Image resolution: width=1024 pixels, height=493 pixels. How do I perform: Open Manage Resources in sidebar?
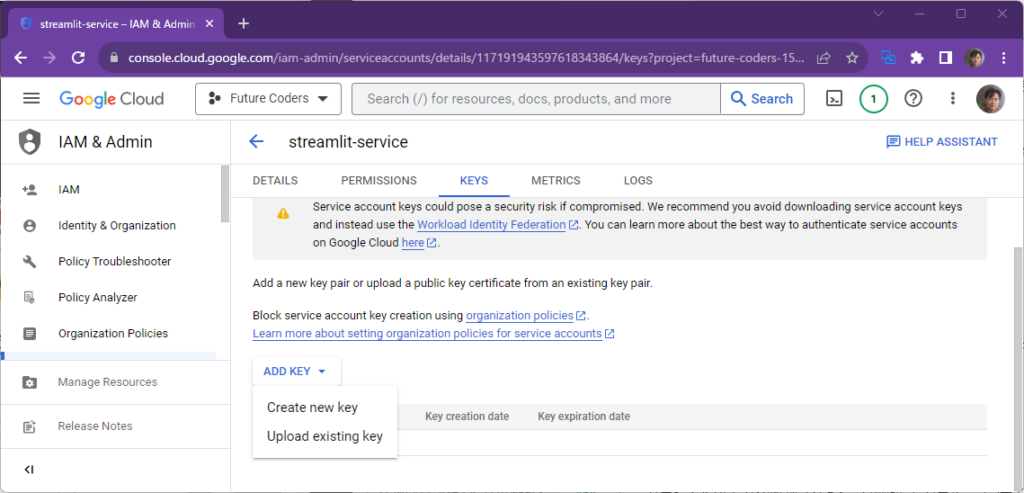[x=110, y=382]
